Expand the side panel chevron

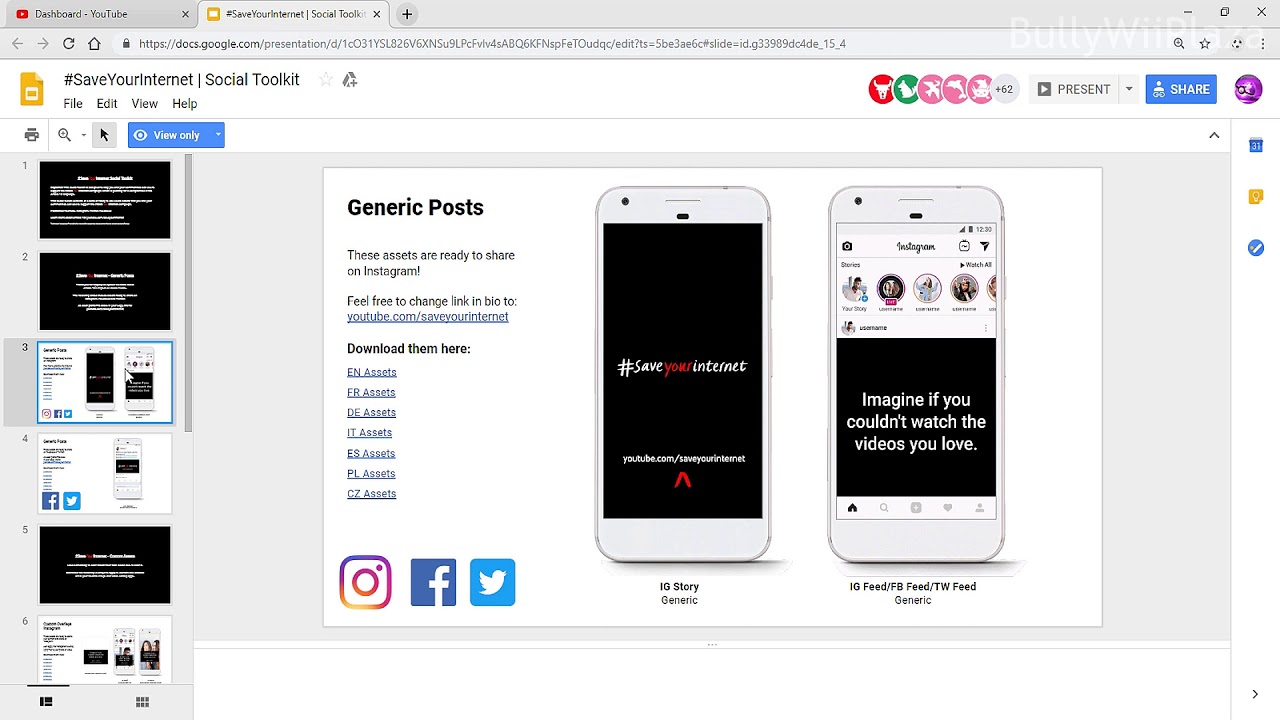(x=1255, y=694)
